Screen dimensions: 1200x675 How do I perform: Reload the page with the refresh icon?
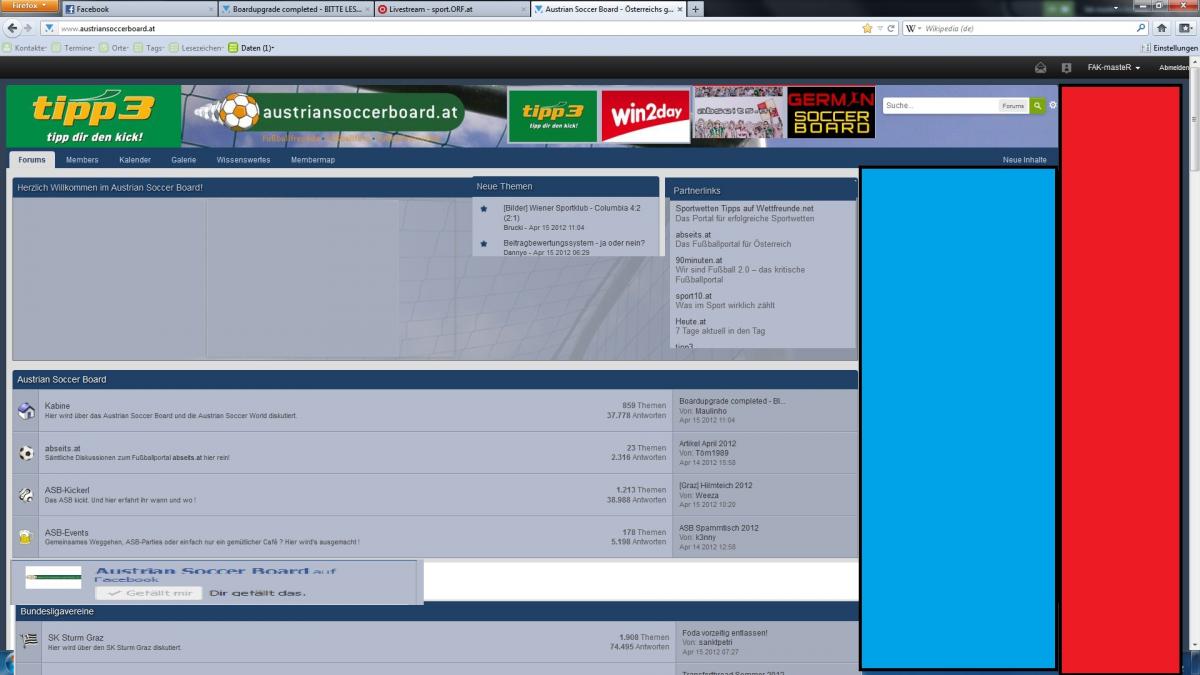click(890, 28)
